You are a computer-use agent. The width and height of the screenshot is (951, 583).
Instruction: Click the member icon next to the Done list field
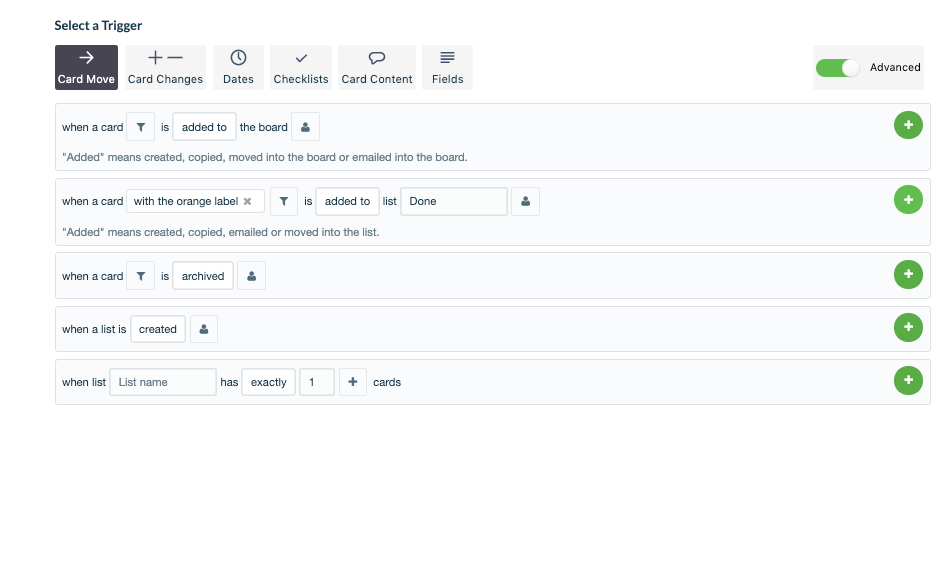[x=525, y=201]
